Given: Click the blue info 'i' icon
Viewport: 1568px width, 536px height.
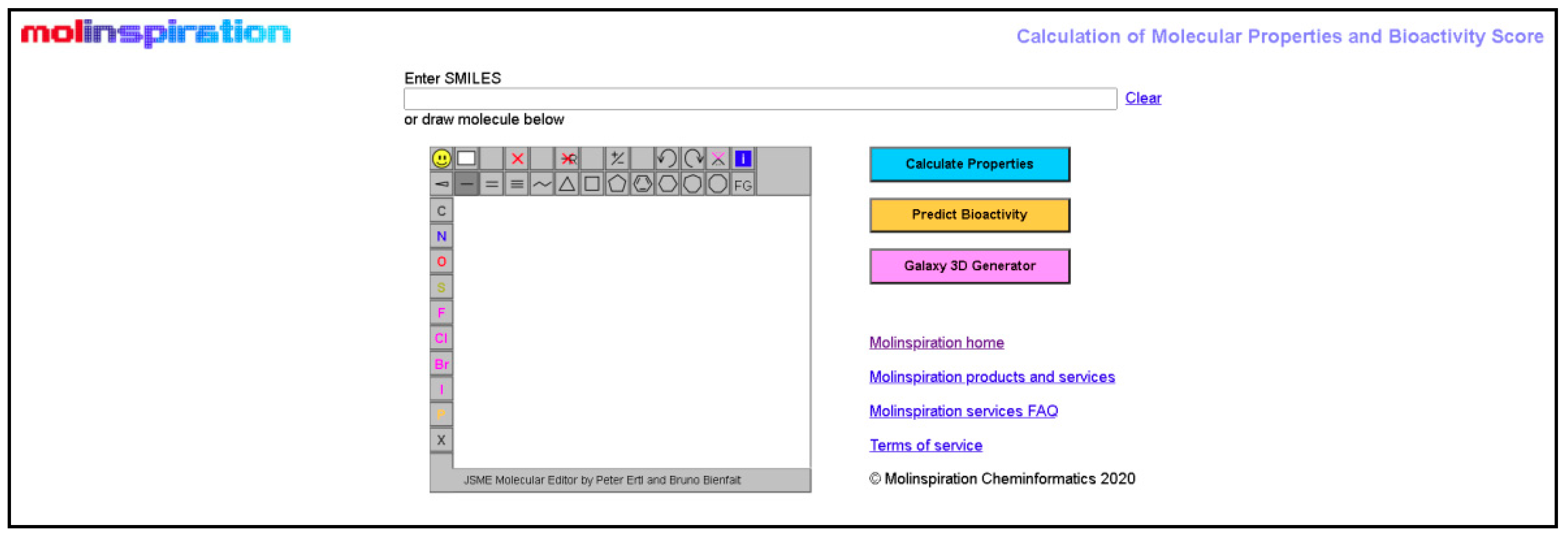Looking at the screenshot, I should 743,159.
